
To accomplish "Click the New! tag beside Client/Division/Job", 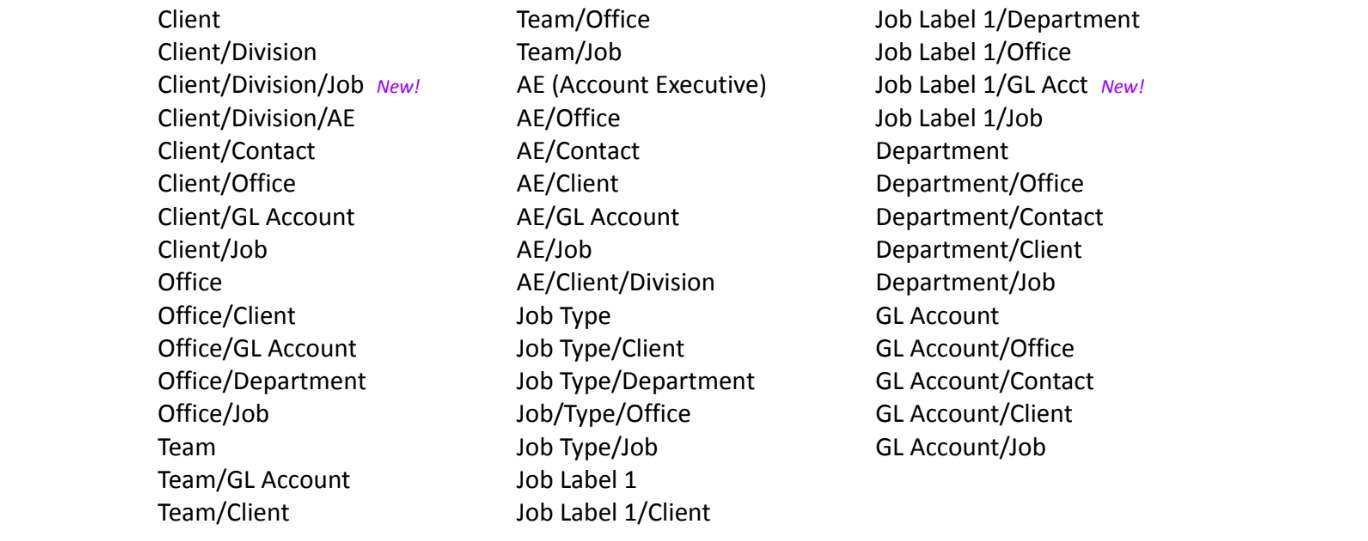I will (x=398, y=87).
